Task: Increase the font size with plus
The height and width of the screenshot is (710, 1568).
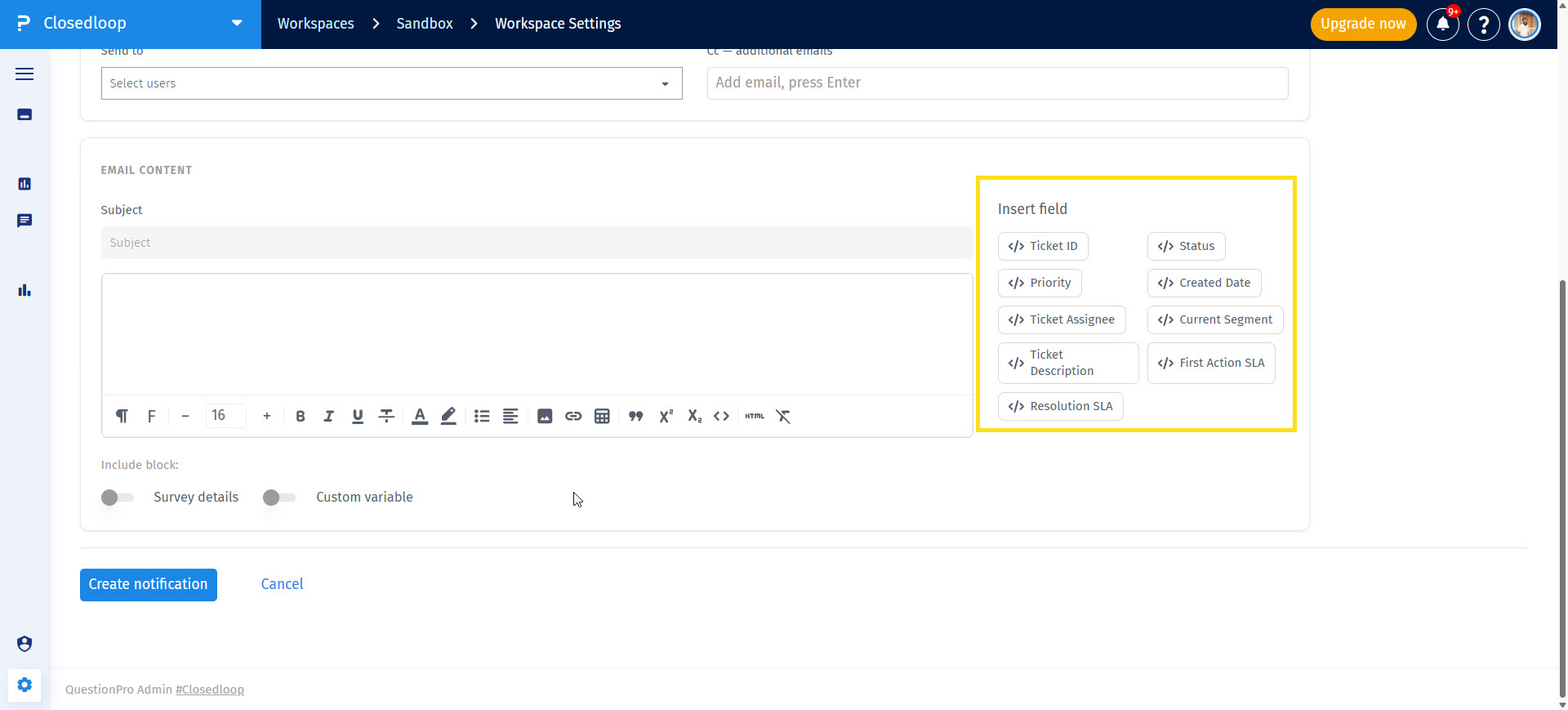Action: click(266, 416)
